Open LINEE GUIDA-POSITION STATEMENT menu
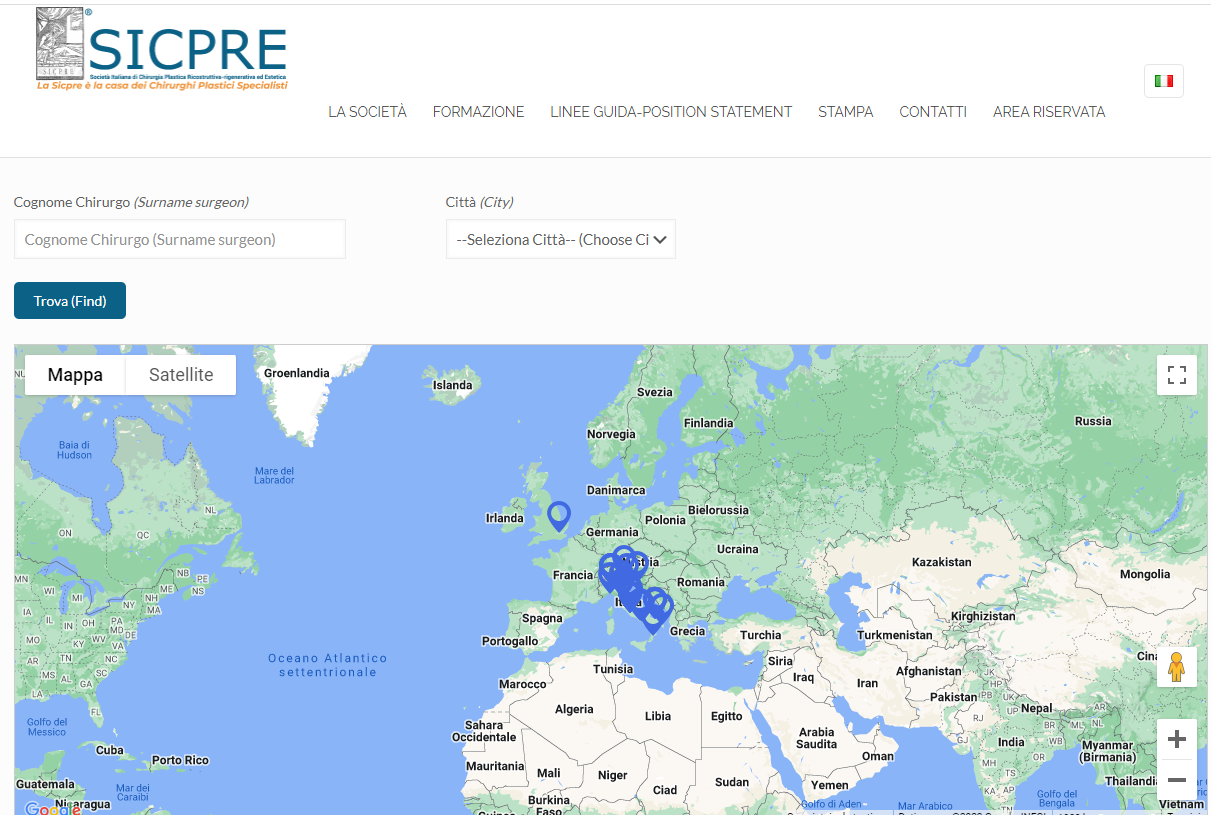The image size is (1211, 815). click(670, 112)
